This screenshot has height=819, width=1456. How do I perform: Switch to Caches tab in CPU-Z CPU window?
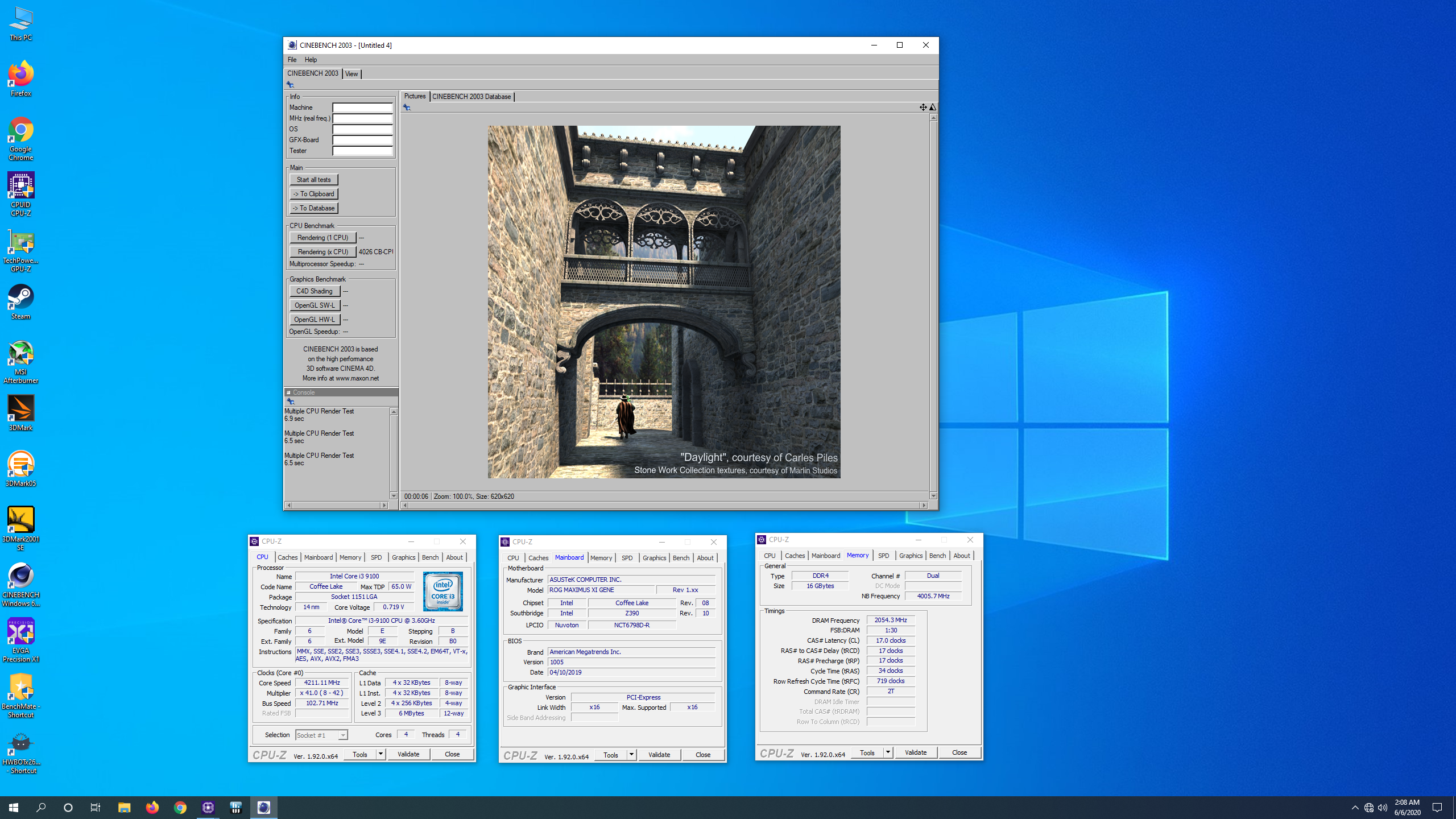(x=288, y=557)
